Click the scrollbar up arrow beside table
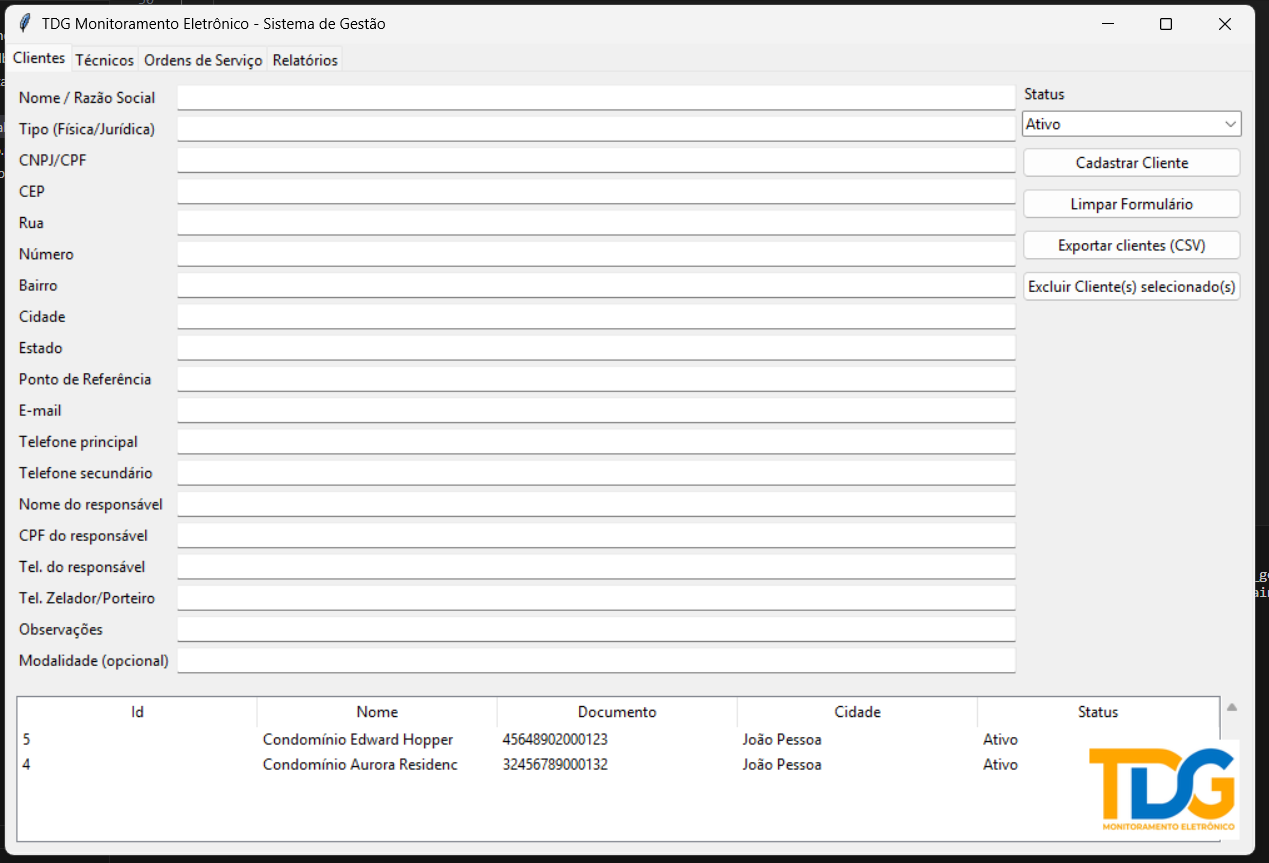This screenshot has height=863, width=1269. click(x=1232, y=707)
